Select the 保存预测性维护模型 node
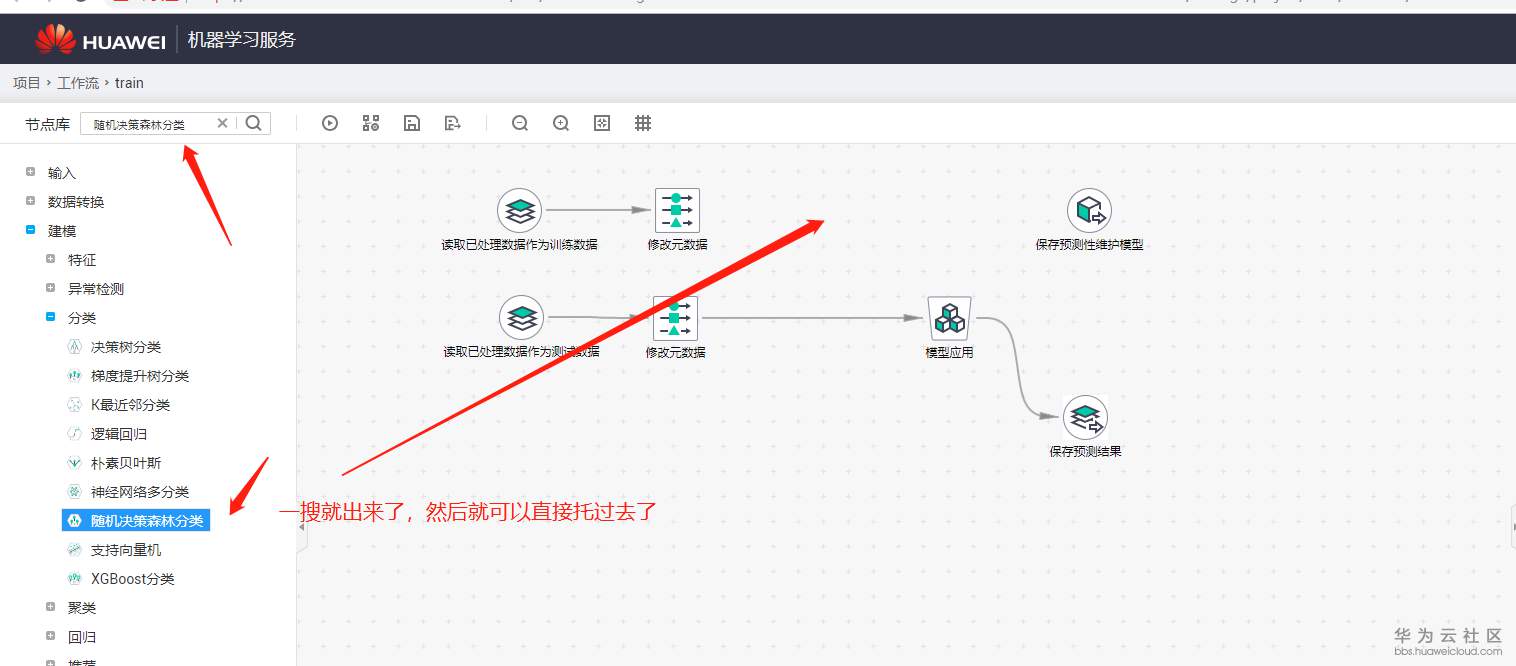 [1089, 211]
